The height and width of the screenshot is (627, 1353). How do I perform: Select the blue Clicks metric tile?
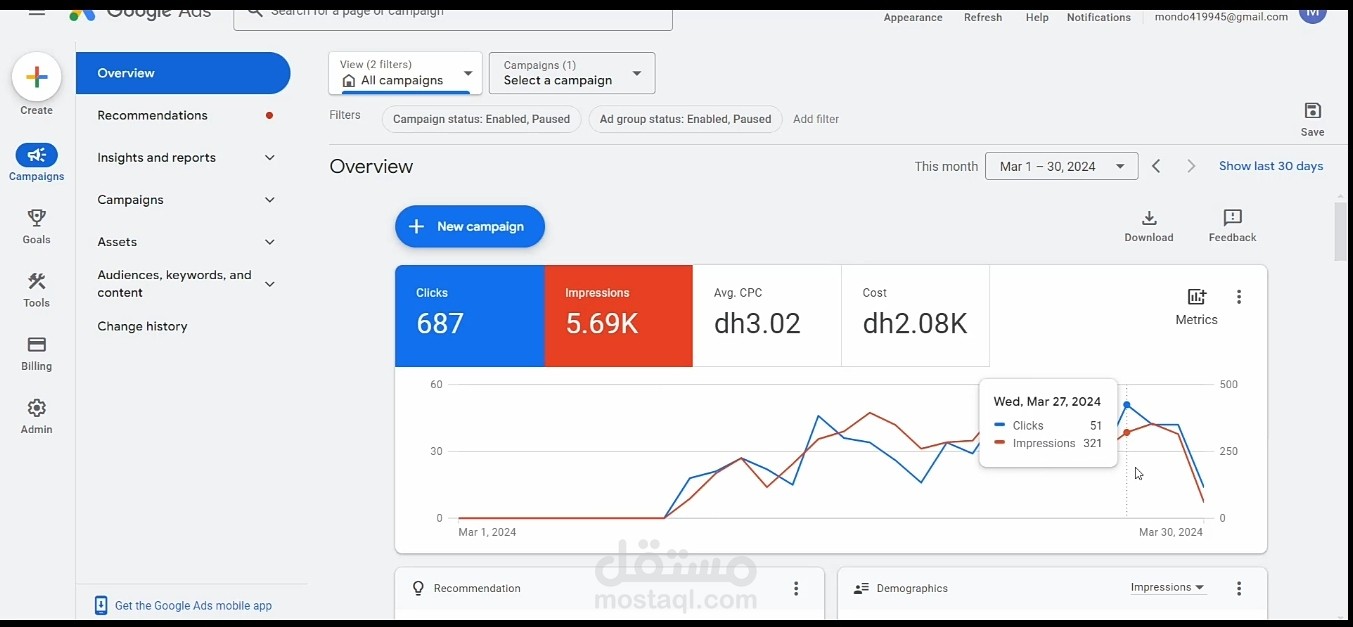pyautogui.click(x=470, y=316)
